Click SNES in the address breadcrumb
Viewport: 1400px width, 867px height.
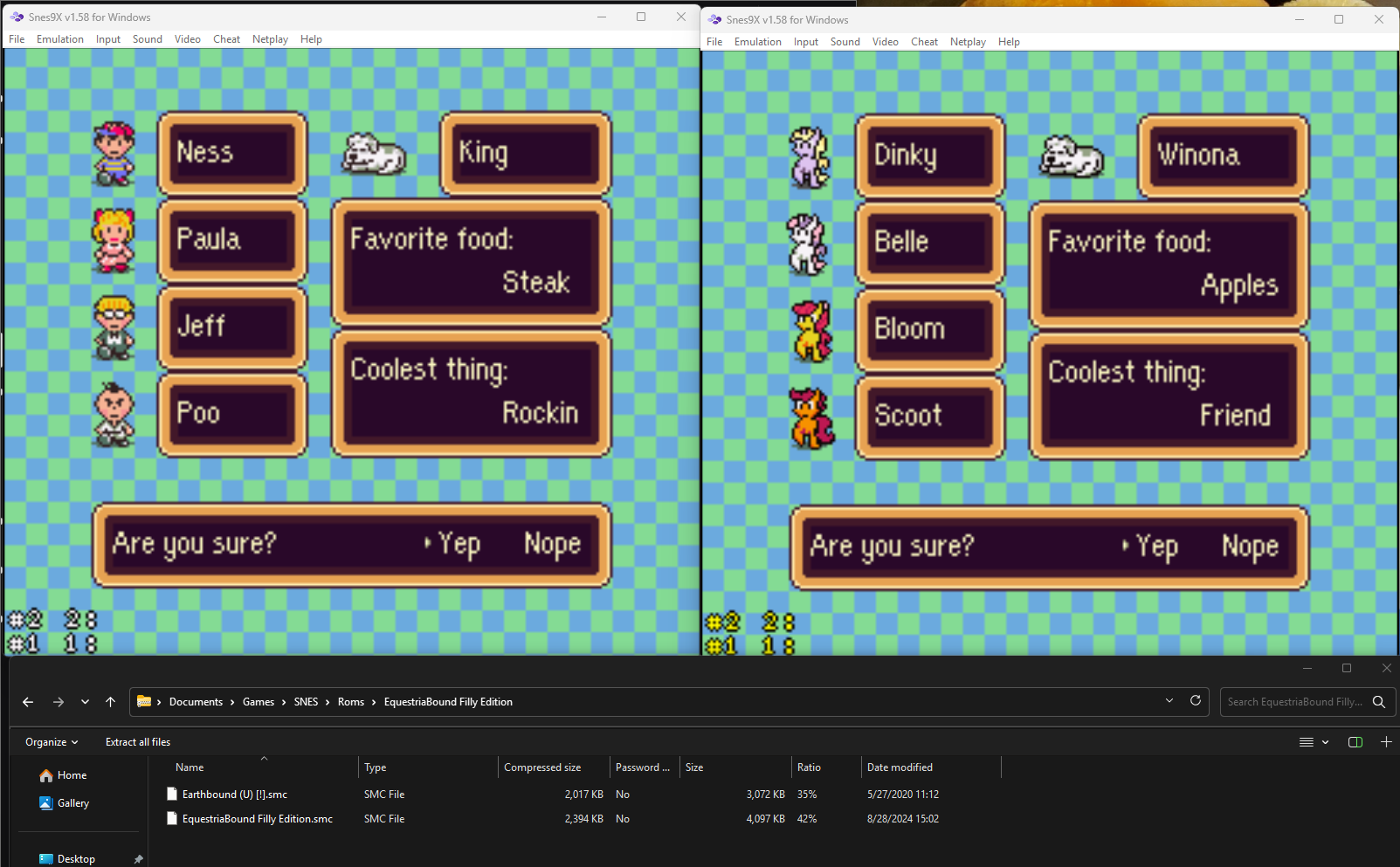(x=306, y=702)
